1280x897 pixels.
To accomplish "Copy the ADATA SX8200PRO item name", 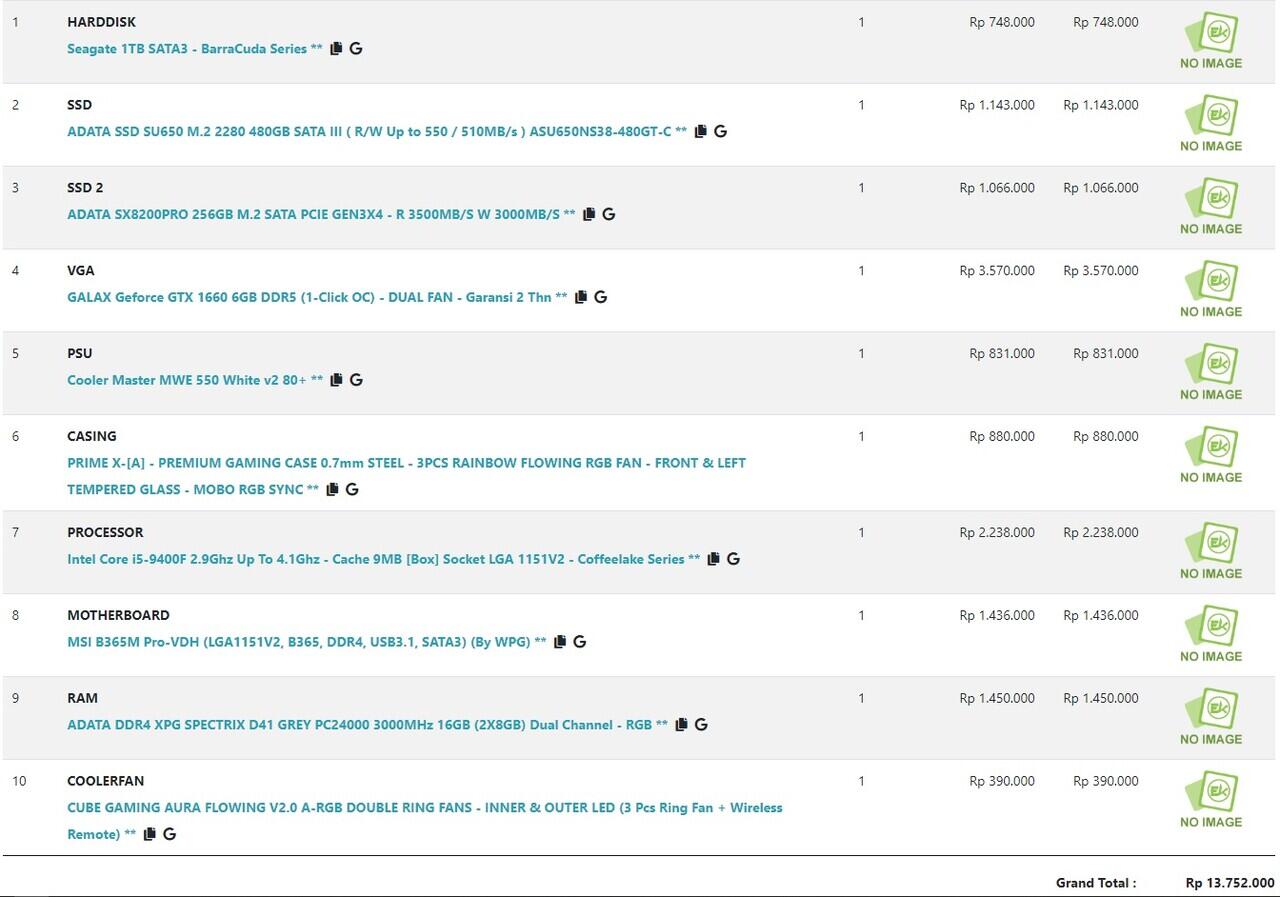I will (x=589, y=214).
